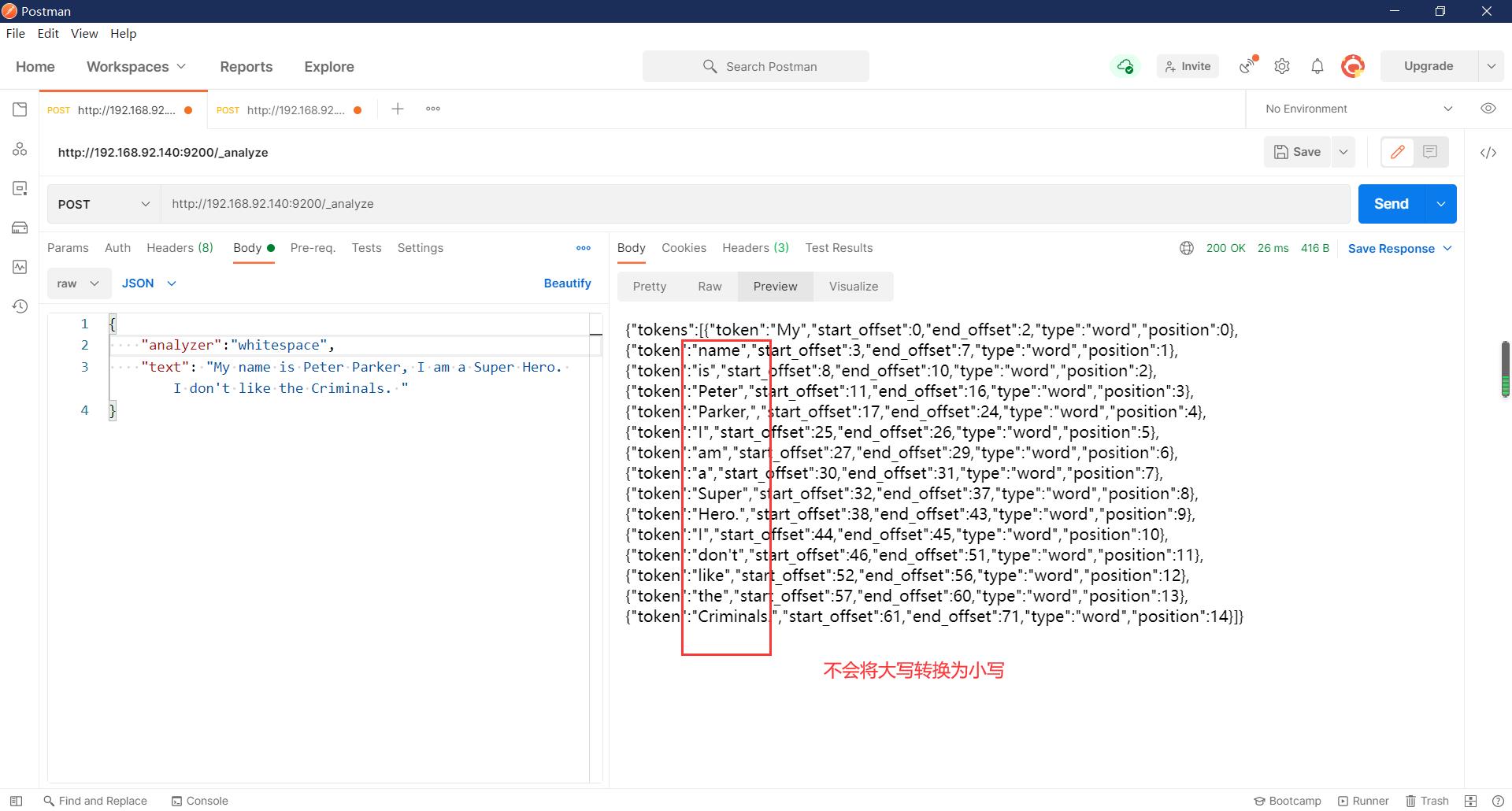
Task: Open the notifications bell icon
Action: coord(1317,66)
